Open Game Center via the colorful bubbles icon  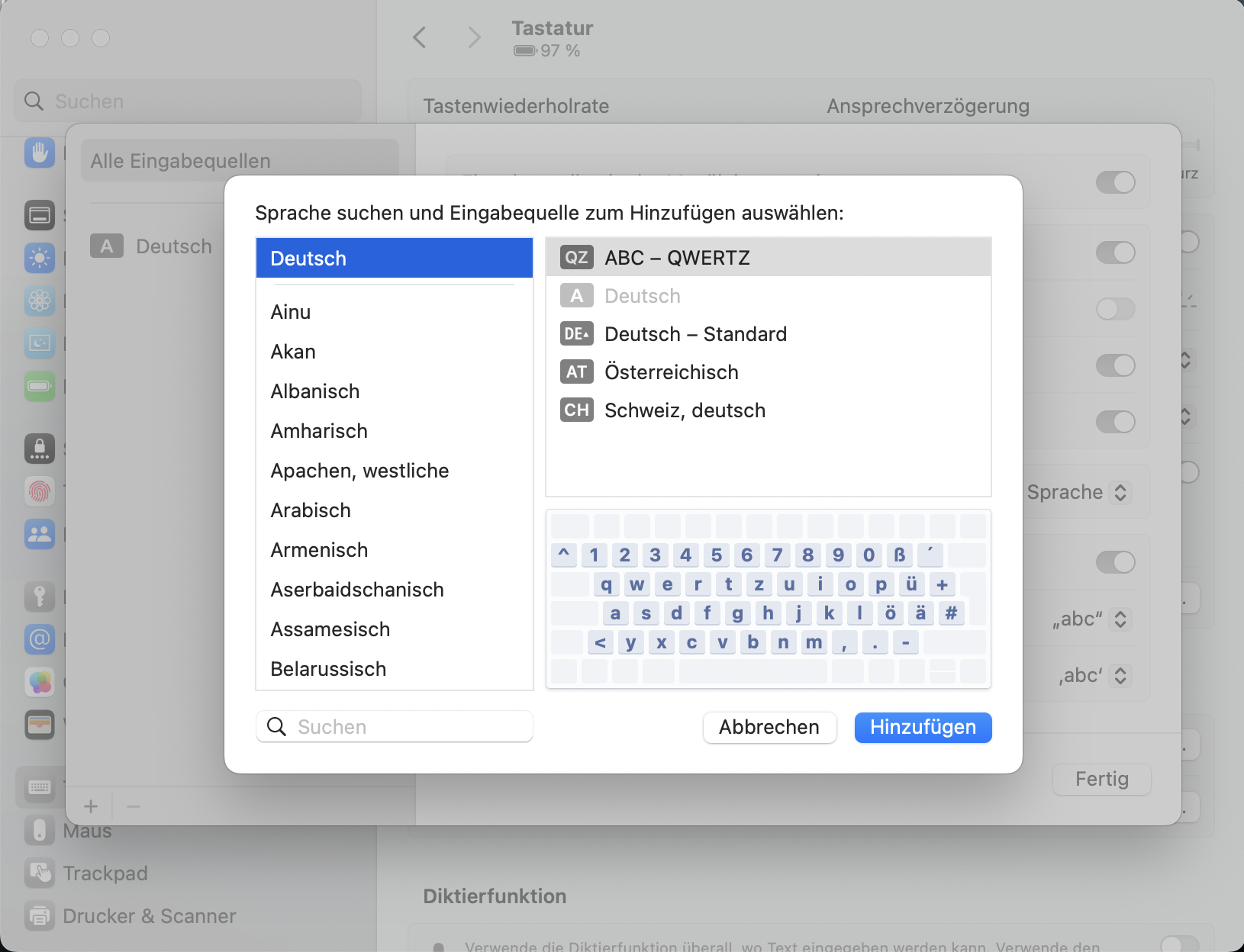(x=40, y=682)
